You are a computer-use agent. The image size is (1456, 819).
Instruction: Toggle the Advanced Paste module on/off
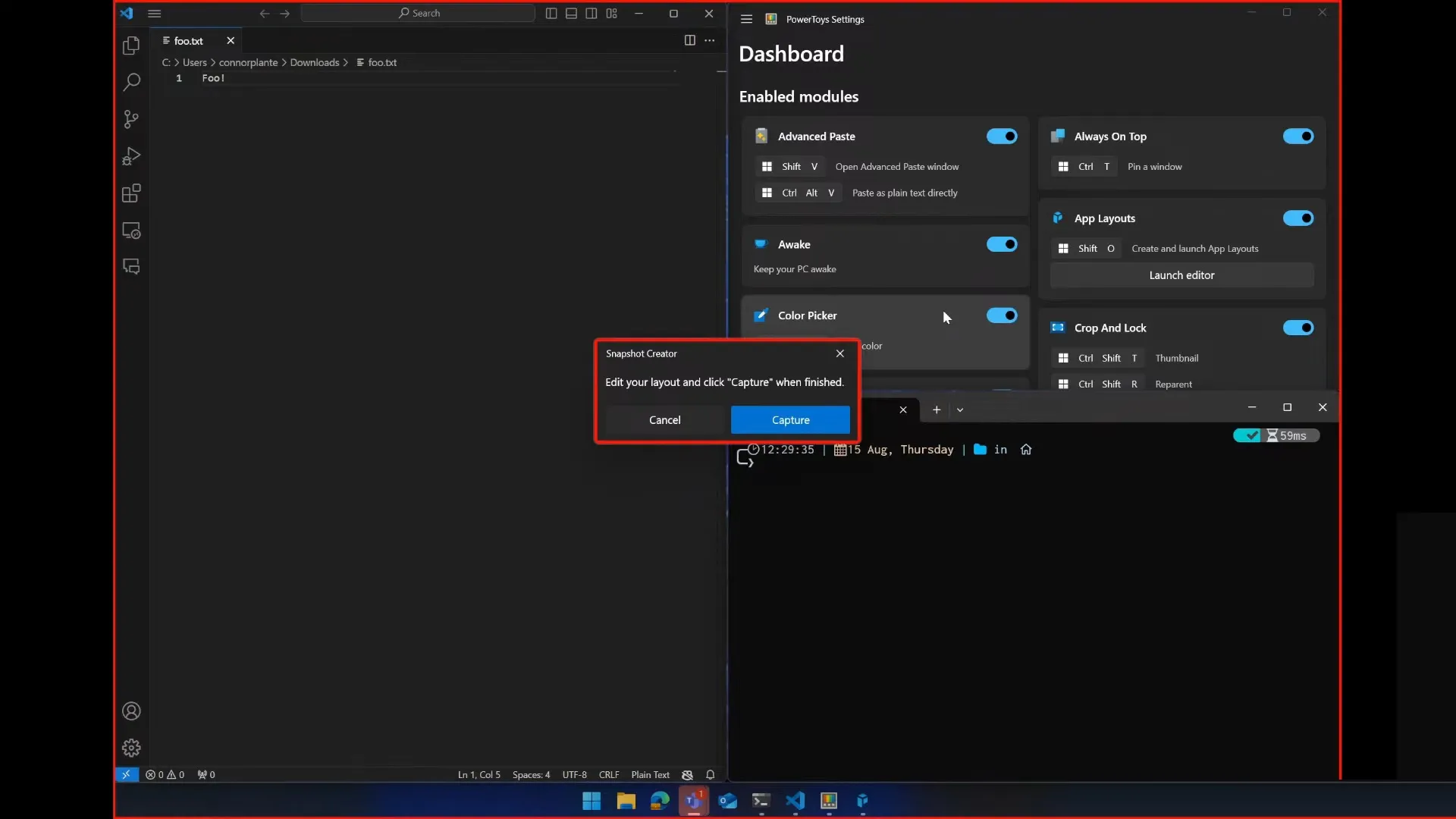(x=1000, y=136)
